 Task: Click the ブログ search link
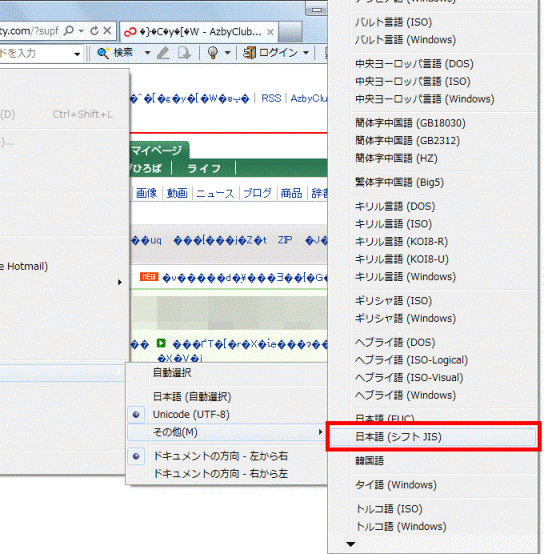[x=258, y=193]
